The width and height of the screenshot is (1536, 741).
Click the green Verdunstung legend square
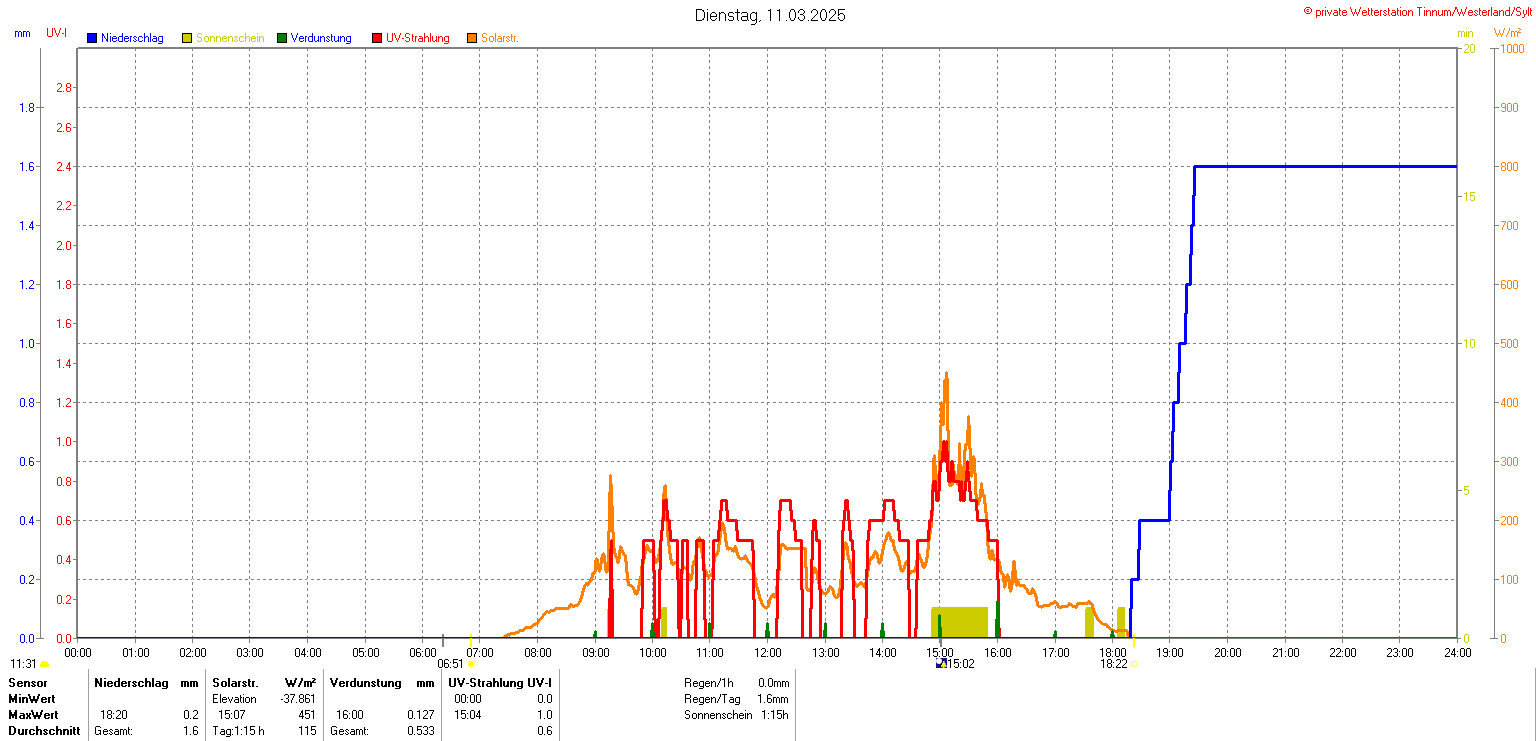click(x=282, y=38)
